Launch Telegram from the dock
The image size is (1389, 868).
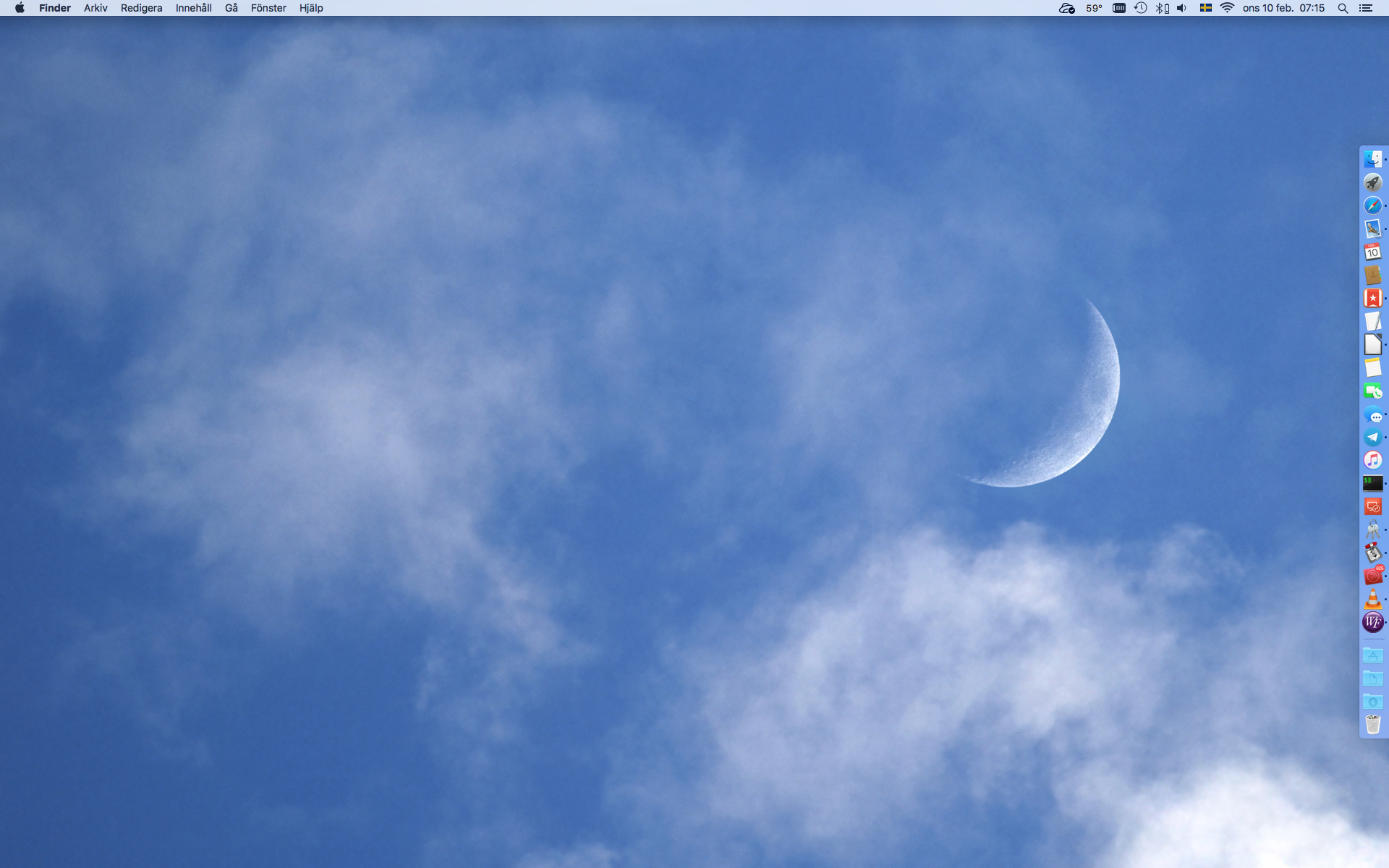click(x=1372, y=437)
